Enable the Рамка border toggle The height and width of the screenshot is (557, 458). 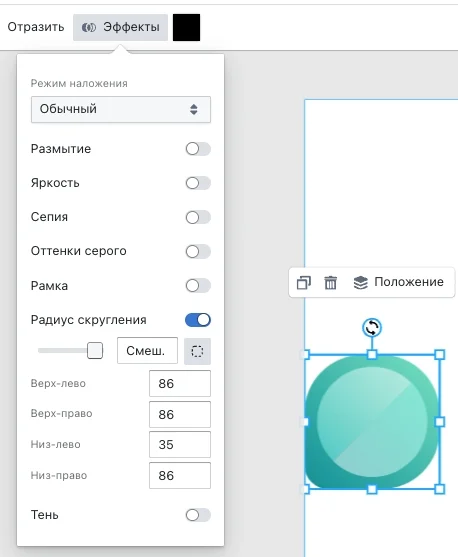click(x=198, y=286)
